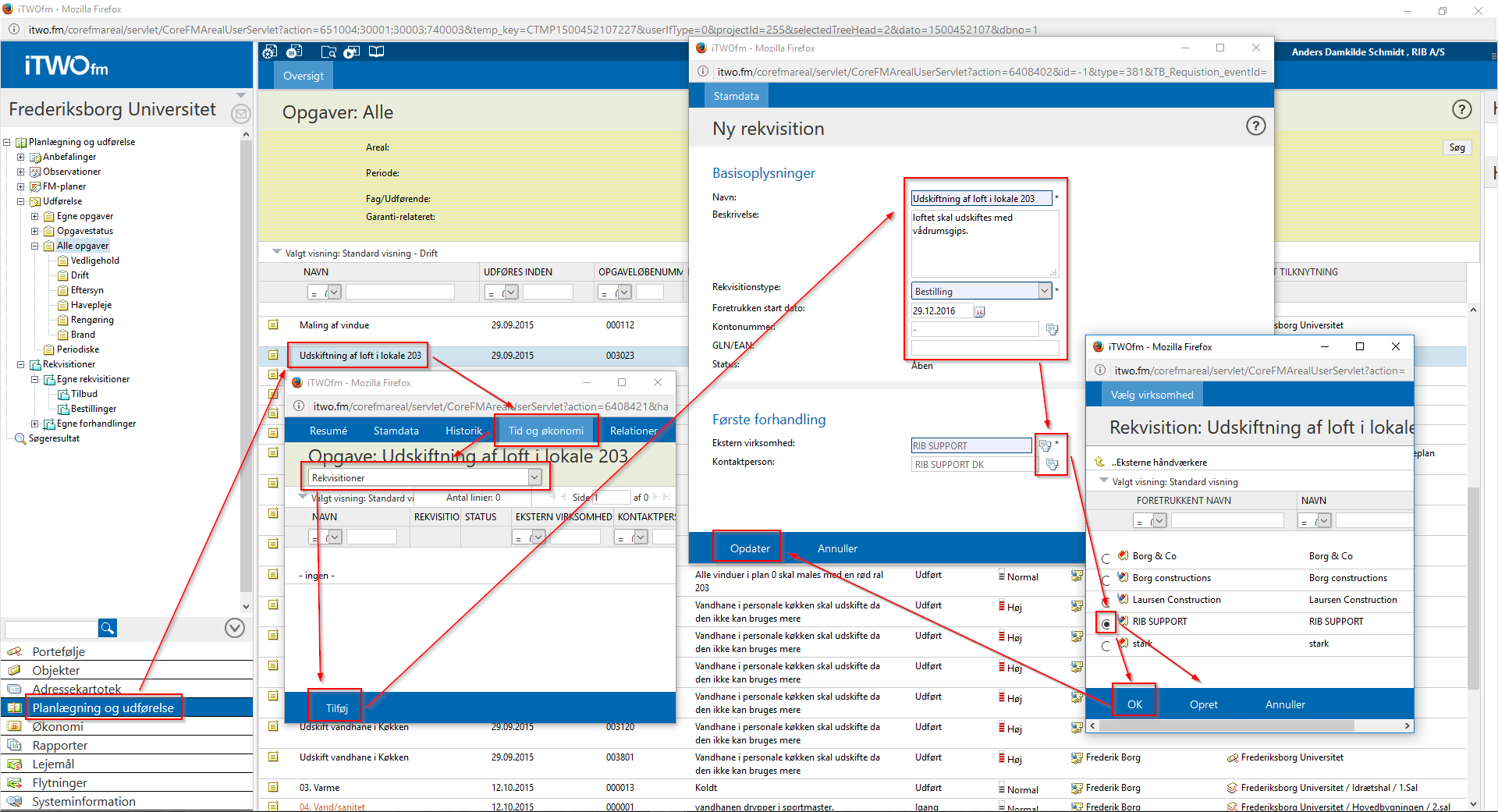Switch to the Resumé tab

click(x=328, y=431)
